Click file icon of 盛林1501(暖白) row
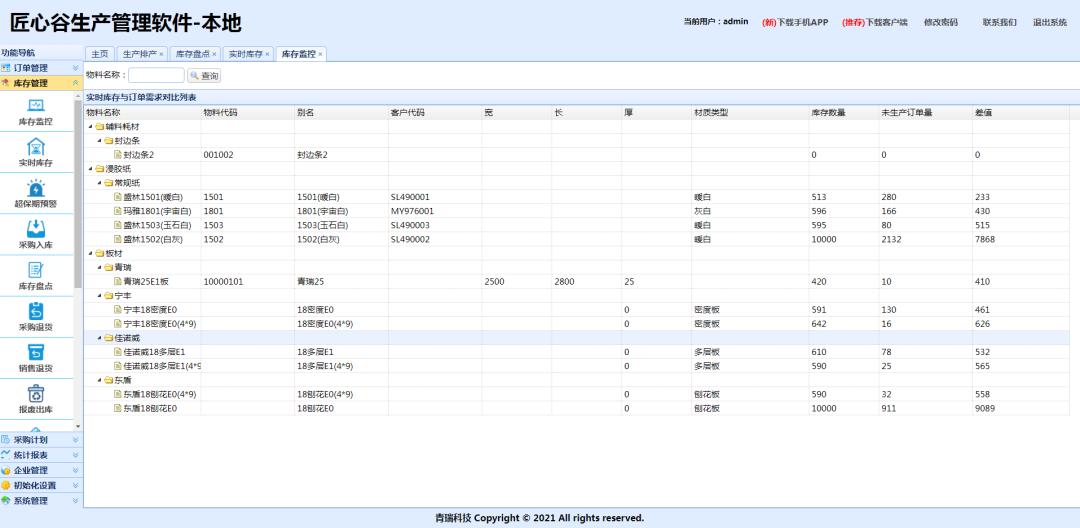The image size is (1080, 528). [x=118, y=197]
